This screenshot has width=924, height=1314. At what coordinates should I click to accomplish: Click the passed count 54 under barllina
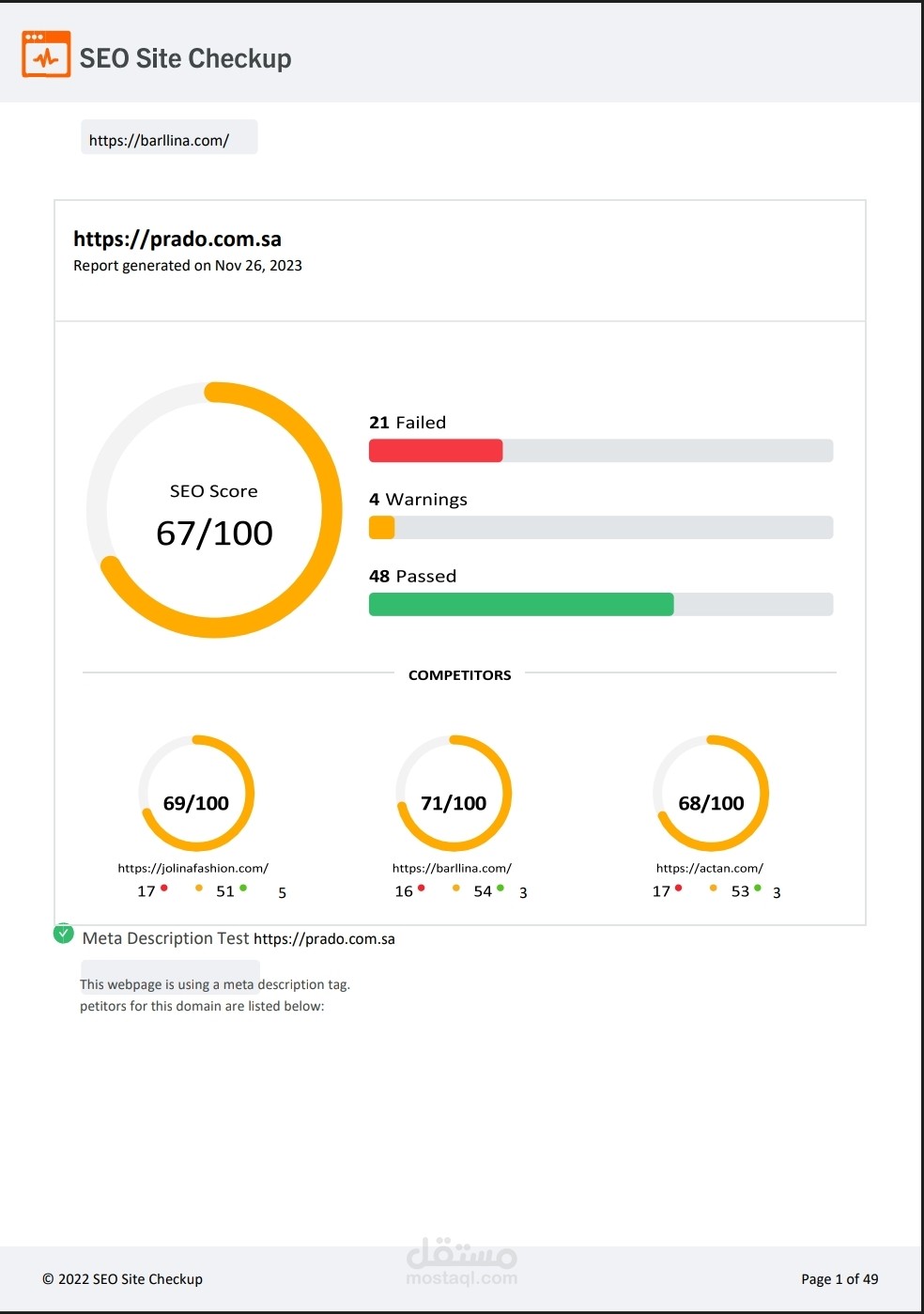(483, 891)
